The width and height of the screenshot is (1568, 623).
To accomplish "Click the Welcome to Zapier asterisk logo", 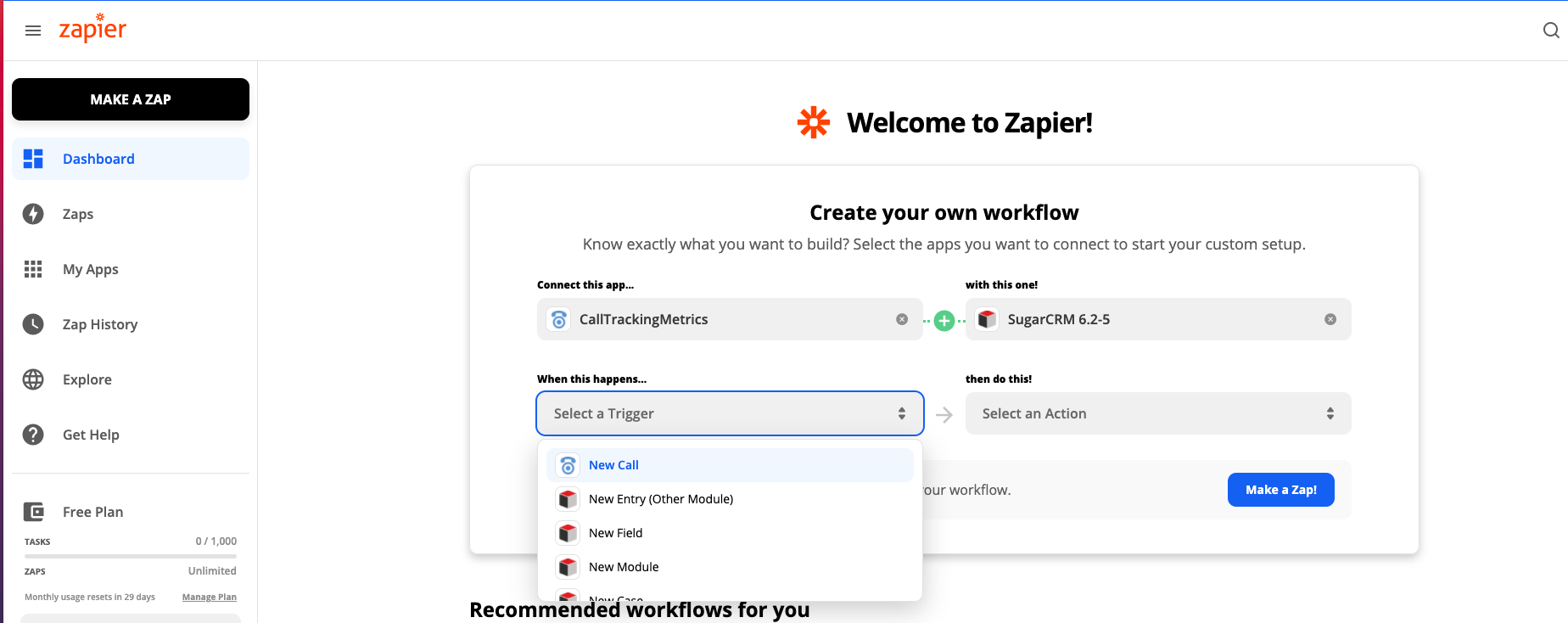I will pos(814,122).
